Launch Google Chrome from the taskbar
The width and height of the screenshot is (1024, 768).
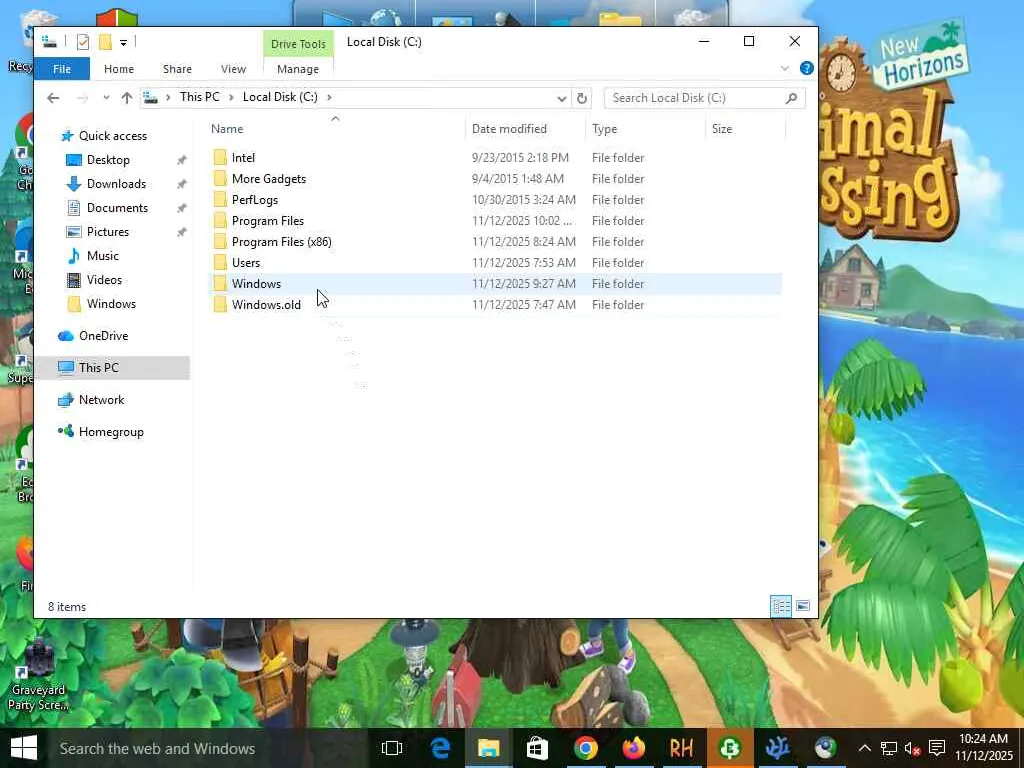(586, 748)
